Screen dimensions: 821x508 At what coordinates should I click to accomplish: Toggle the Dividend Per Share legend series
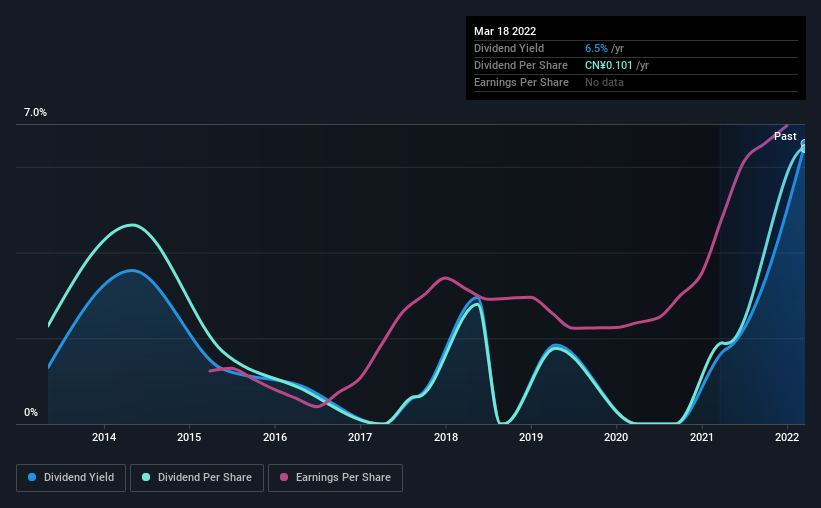tap(197, 478)
